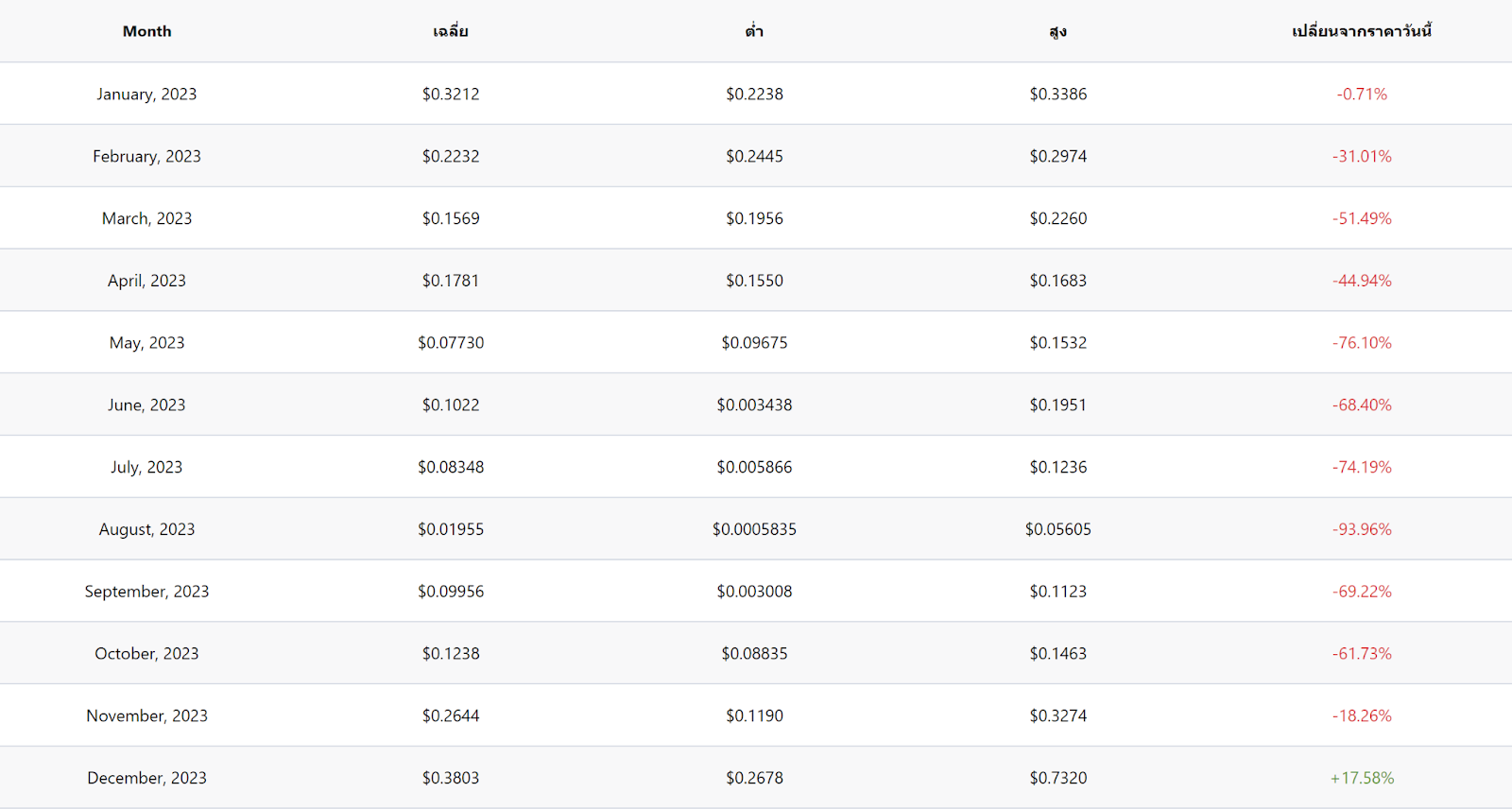Click the สูง column header
The width and height of the screenshot is (1512, 809).
point(1058,31)
